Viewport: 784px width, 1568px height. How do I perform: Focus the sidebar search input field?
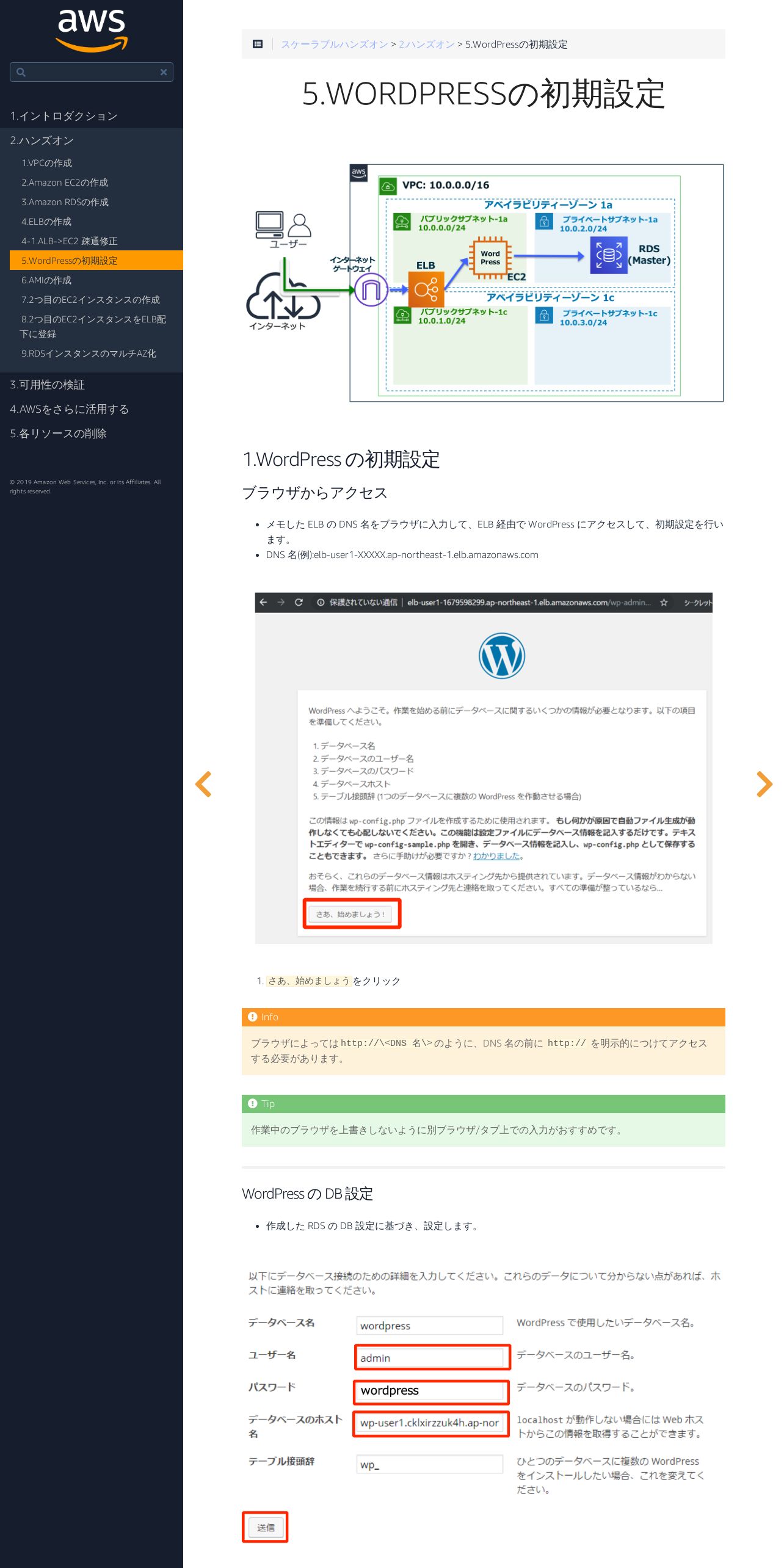92,72
